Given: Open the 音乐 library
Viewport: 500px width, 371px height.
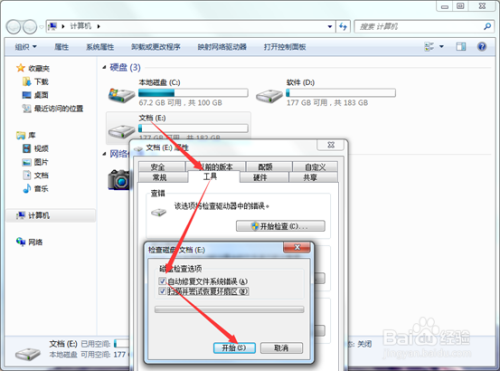Looking at the screenshot, I should (35, 189).
